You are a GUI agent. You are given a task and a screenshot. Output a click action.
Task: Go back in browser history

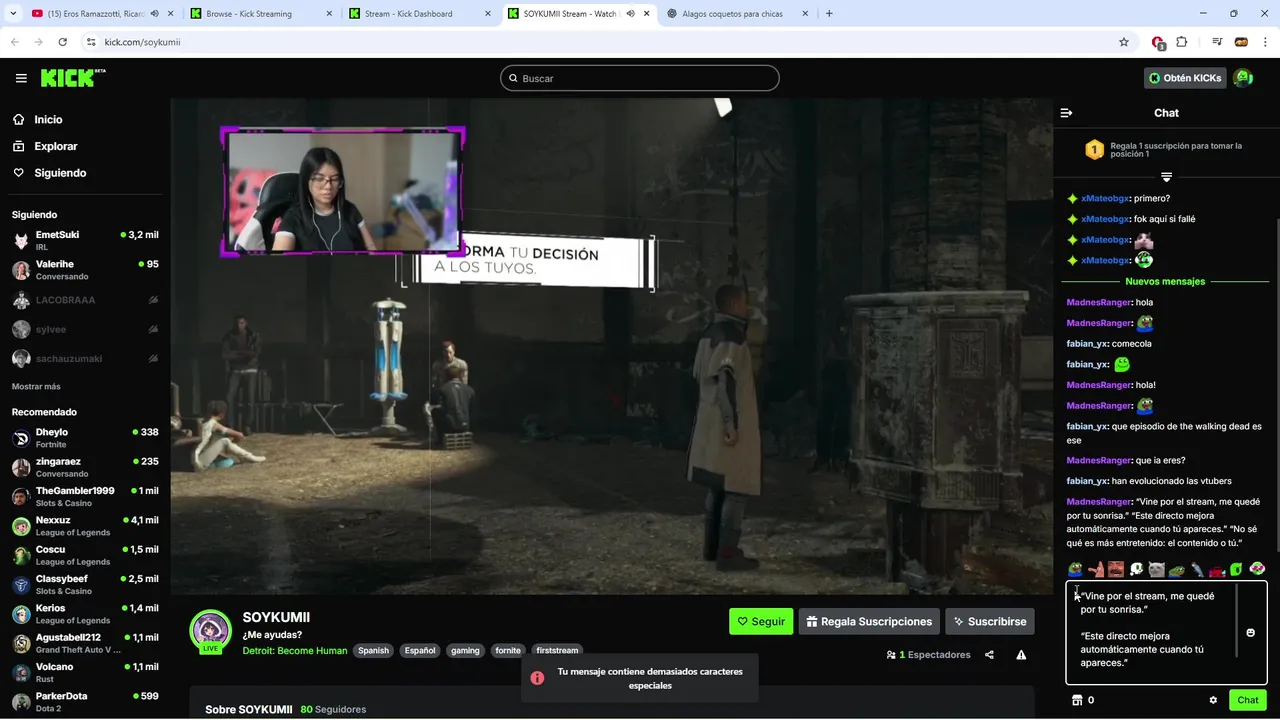[x=15, y=42]
